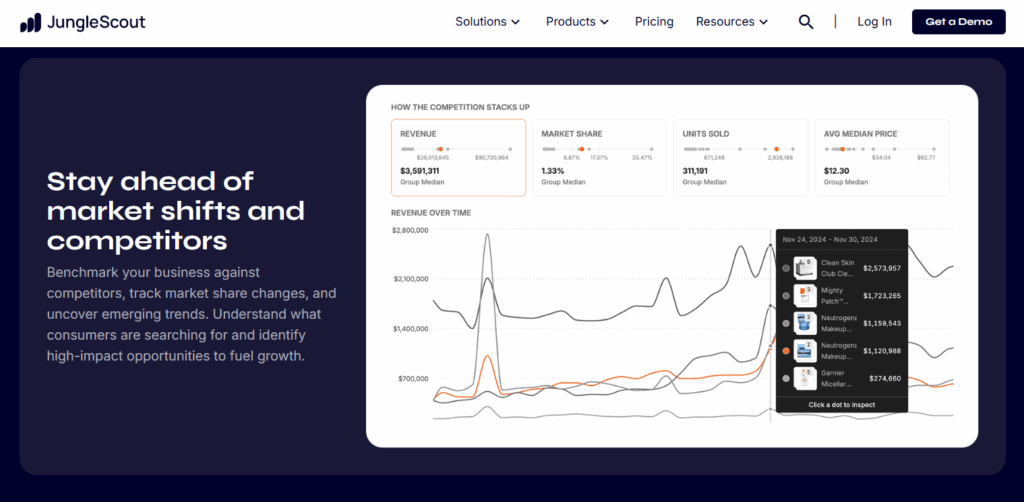1024x502 pixels.
Task: Expand the Products dropdown menu
Action: pyautogui.click(x=577, y=22)
